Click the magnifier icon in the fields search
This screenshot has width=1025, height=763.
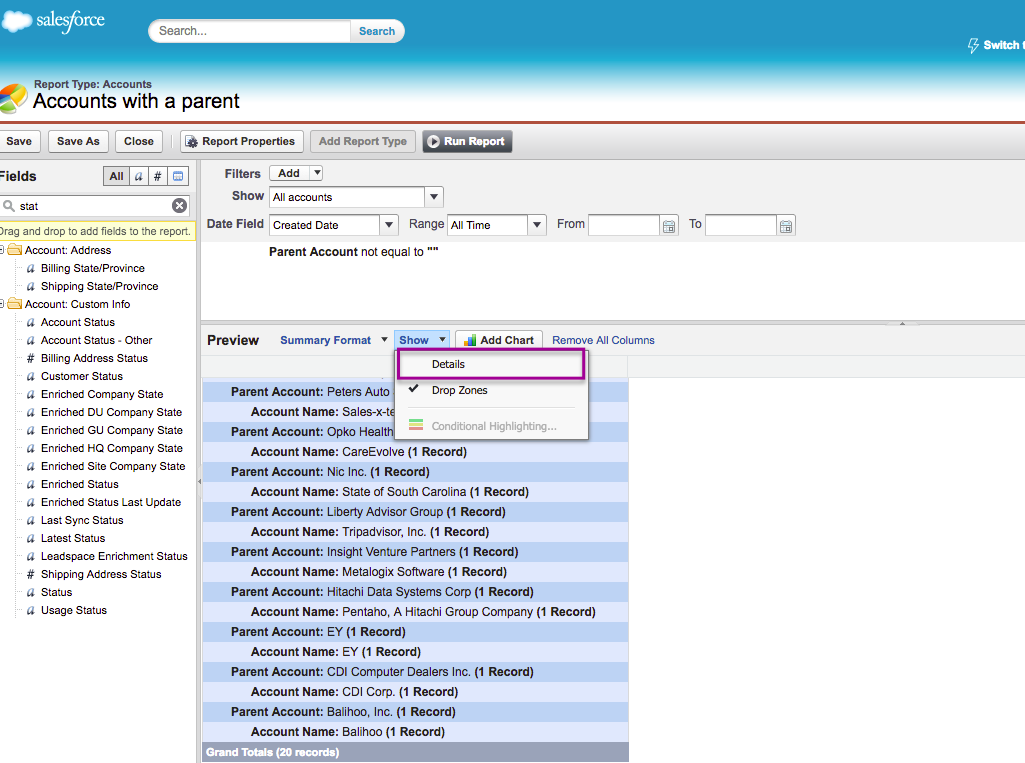coord(9,206)
